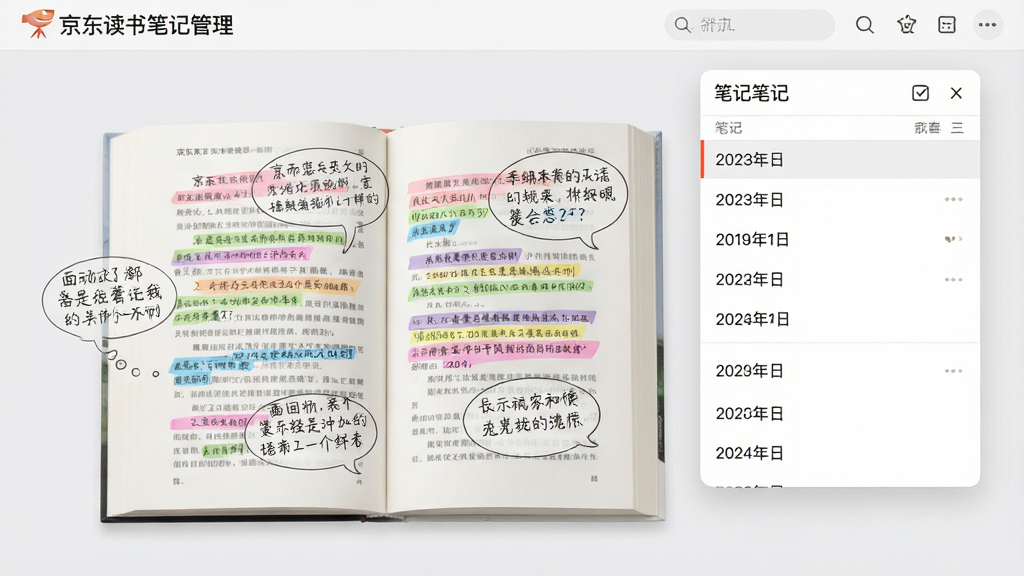Open the favorites star icon

point(906,25)
